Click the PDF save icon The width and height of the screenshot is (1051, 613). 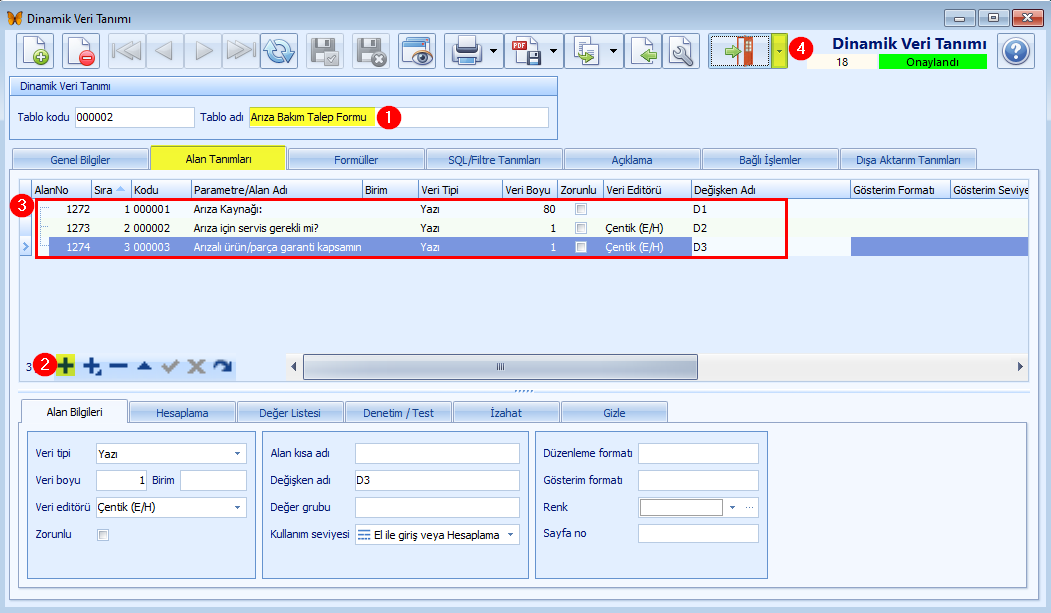click(526, 51)
